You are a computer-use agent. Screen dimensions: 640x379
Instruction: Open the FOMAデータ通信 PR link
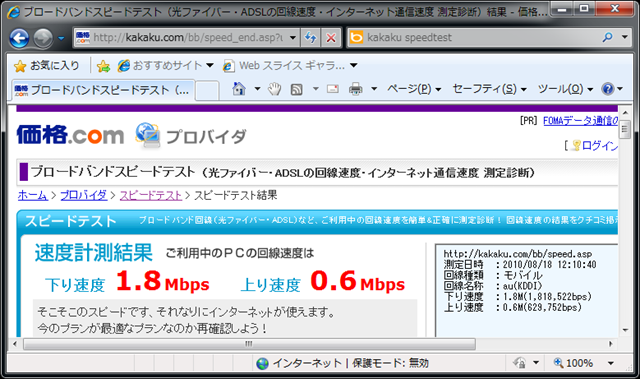(x=580, y=121)
